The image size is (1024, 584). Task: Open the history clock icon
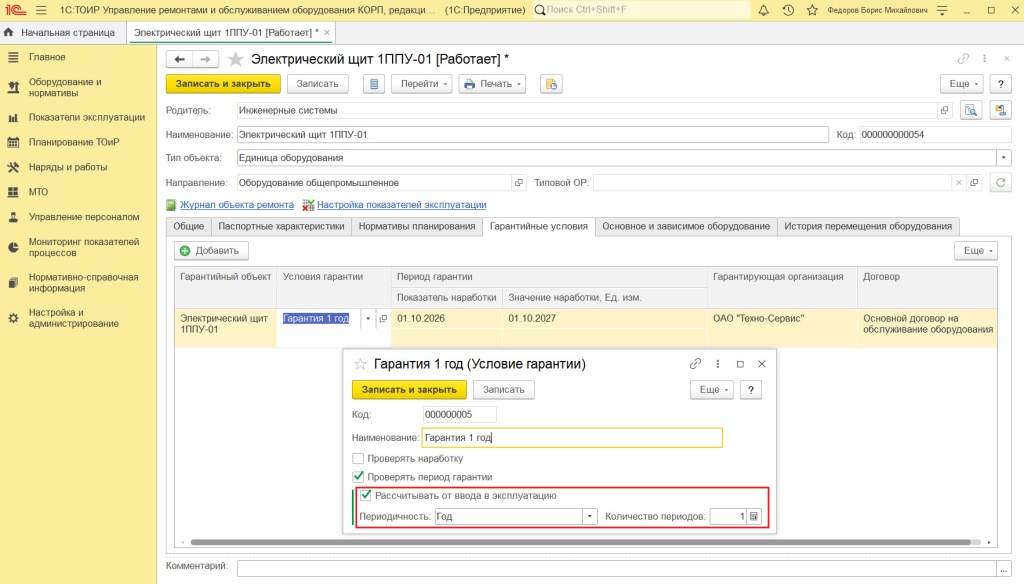[788, 10]
